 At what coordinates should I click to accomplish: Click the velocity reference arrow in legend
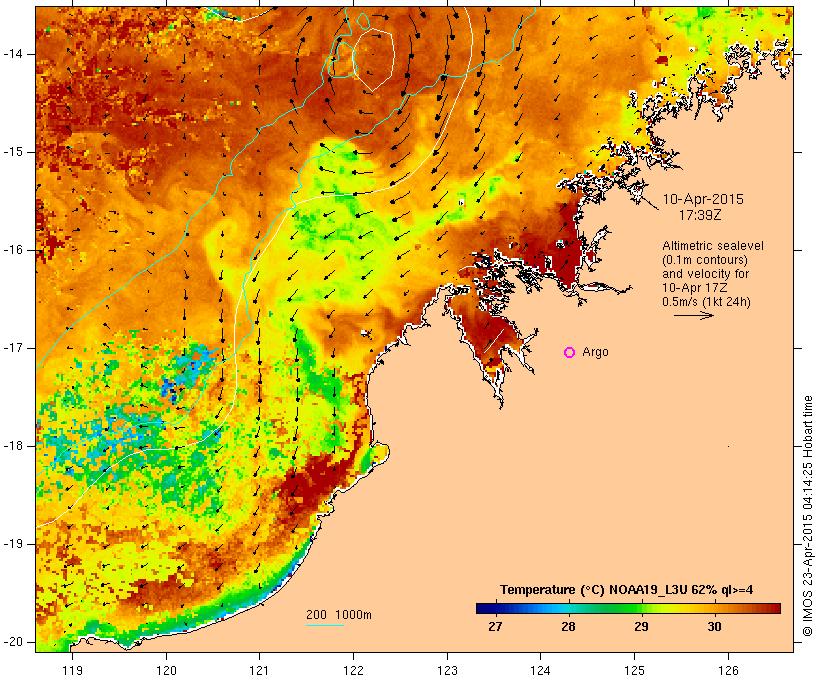click(x=693, y=315)
